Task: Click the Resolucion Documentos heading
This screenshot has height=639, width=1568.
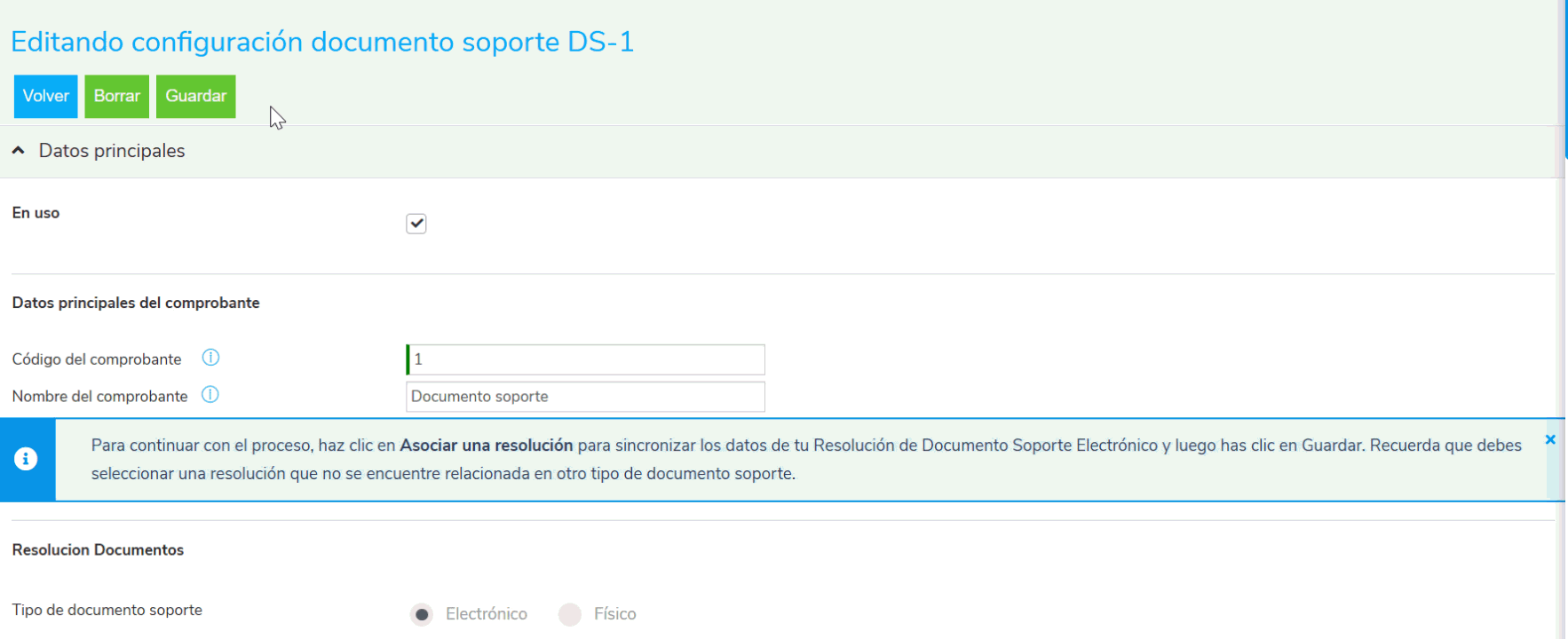Action: (x=98, y=550)
